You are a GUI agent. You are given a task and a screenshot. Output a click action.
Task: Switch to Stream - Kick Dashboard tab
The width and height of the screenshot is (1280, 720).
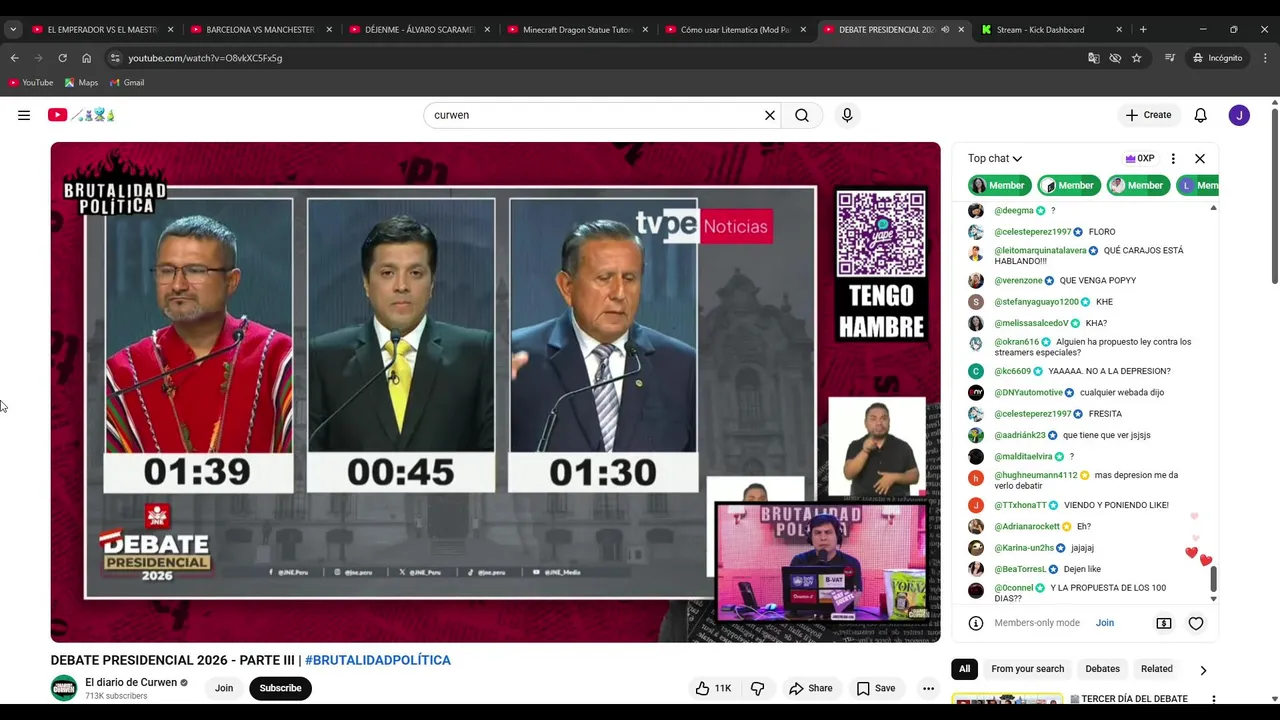click(x=1052, y=30)
